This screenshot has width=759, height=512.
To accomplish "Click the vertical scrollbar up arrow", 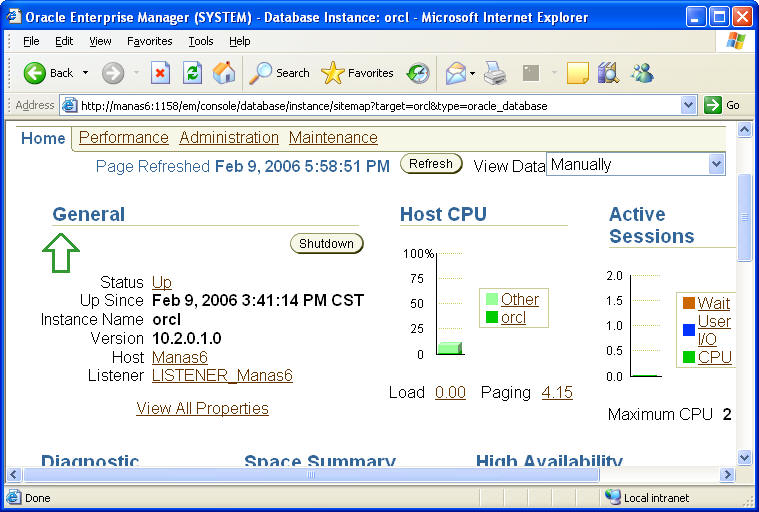I will pos(744,130).
